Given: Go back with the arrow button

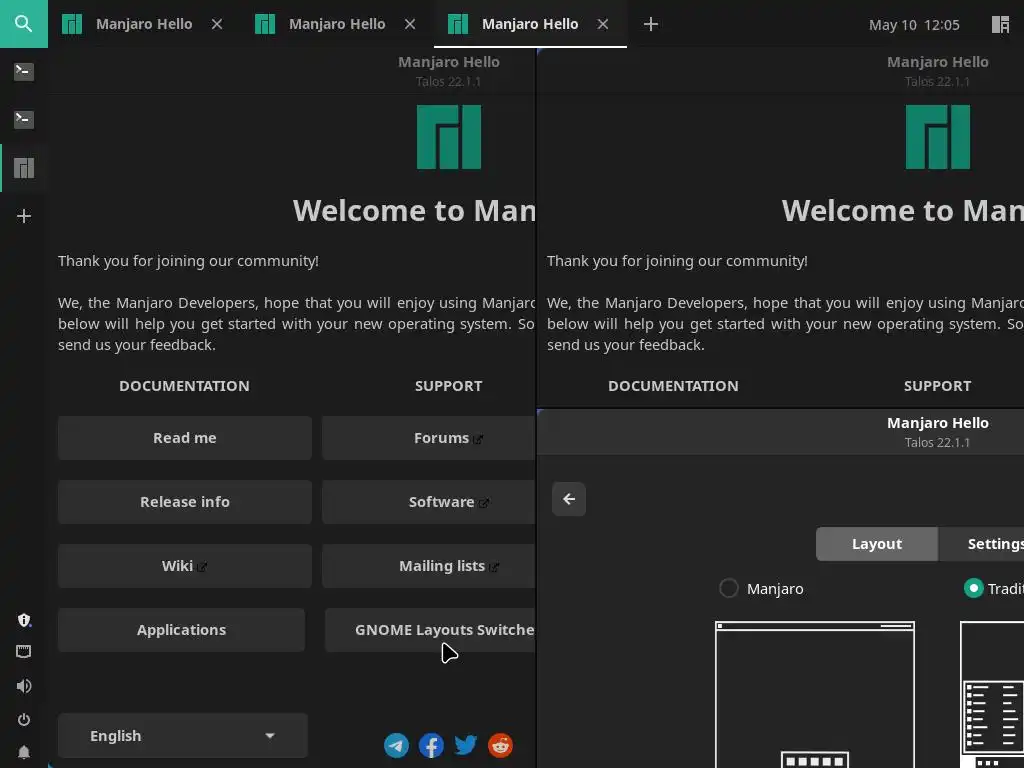Looking at the screenshot, I should point(569,499).
